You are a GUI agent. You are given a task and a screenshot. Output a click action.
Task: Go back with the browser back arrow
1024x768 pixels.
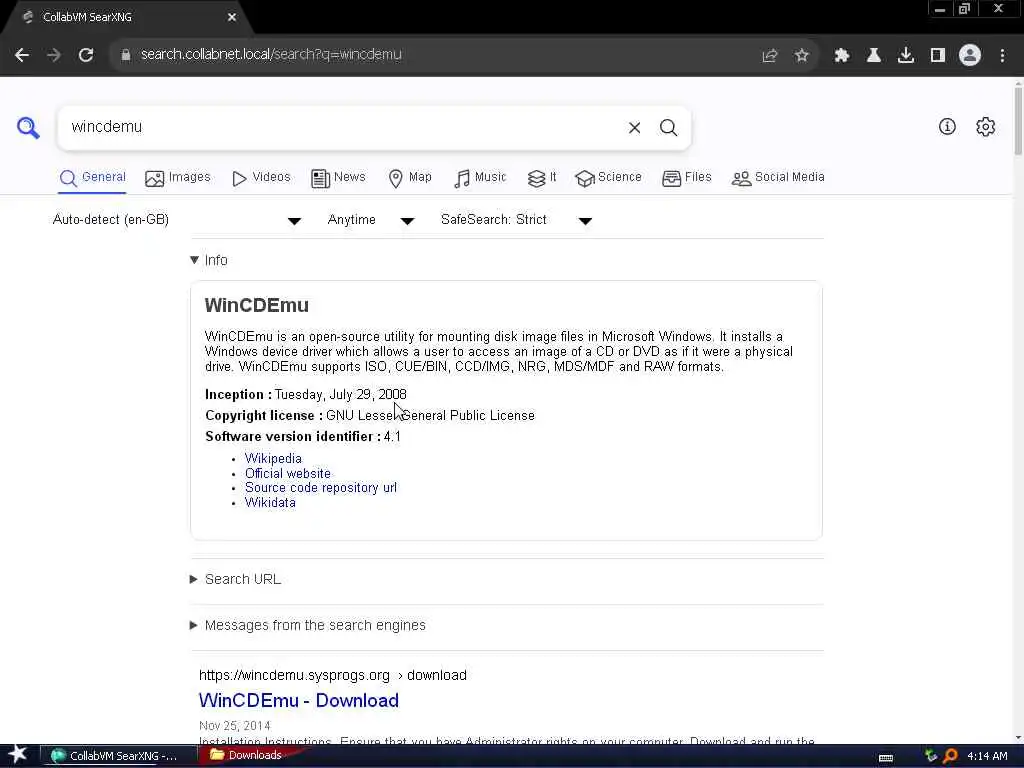[22, 55]
